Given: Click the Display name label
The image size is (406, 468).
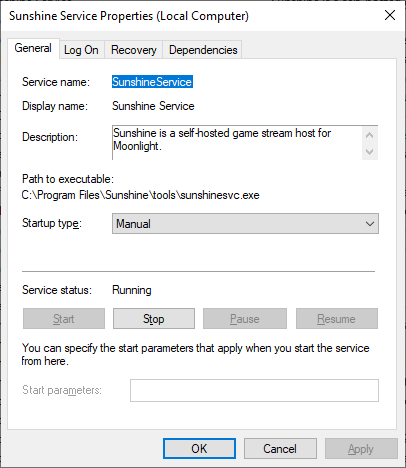Looking at the screenshot, I should pos(55,106).
